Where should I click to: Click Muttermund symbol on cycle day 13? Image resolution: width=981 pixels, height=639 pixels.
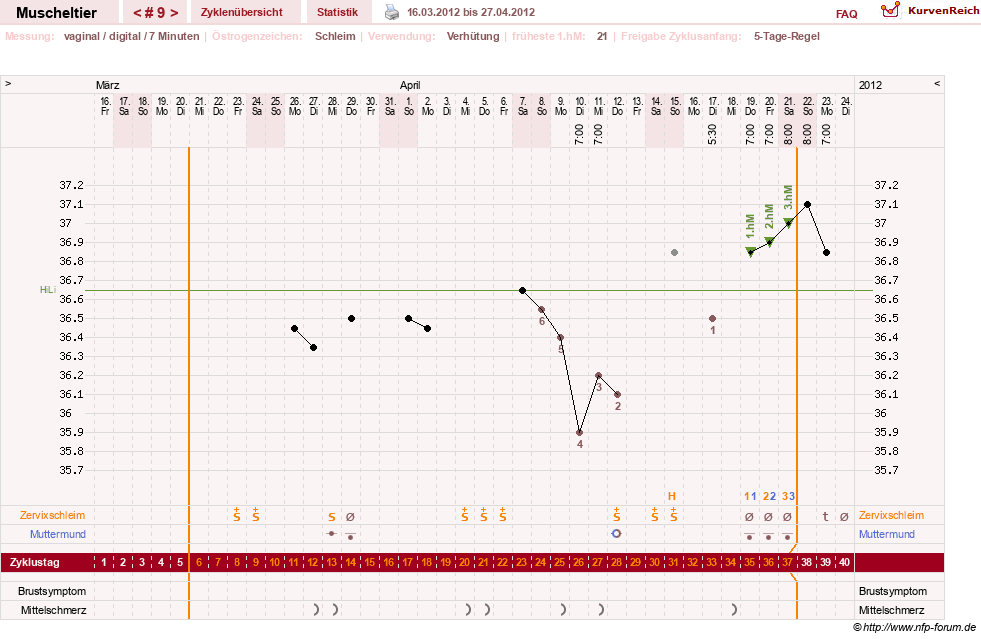coord(332,533)
